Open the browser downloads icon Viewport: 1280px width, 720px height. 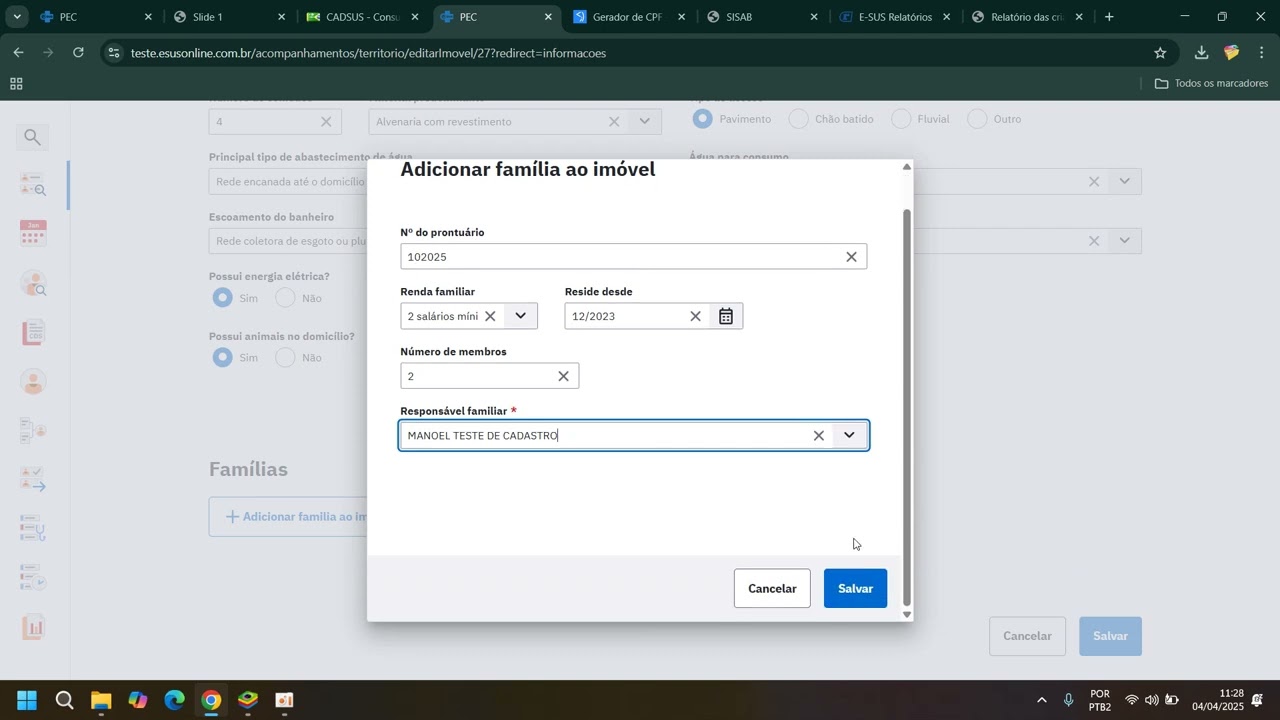1201,53
